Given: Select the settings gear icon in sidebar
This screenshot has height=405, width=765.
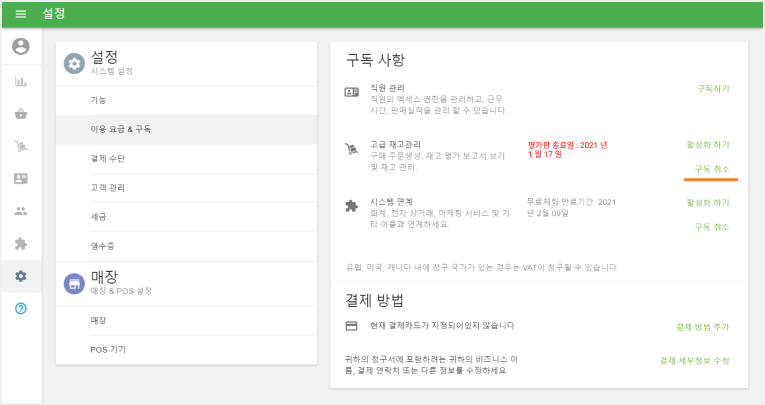Looking at the screenshot, I should tap(21, 276).
